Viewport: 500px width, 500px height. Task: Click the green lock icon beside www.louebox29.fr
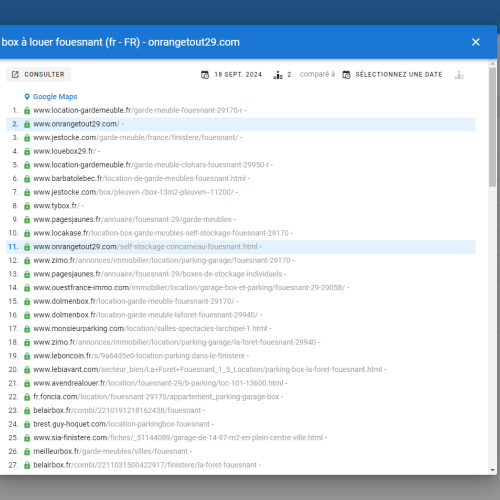[27, 151]
